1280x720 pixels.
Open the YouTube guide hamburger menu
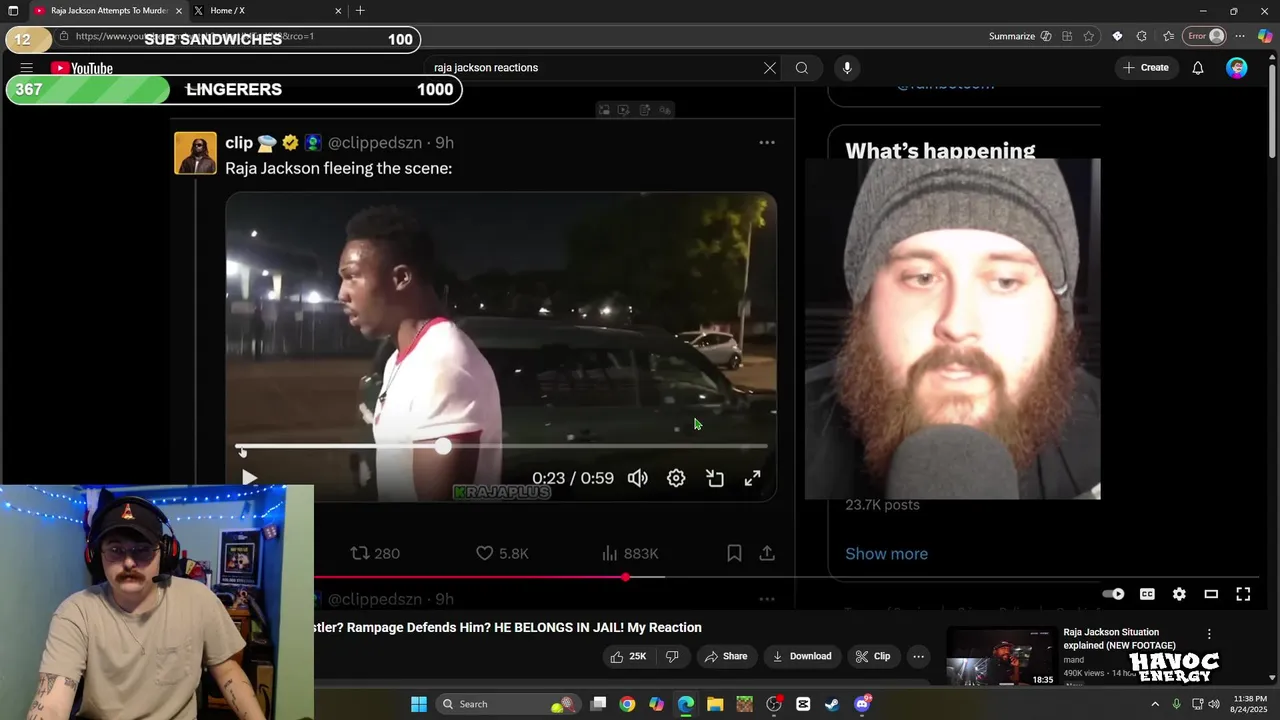26,68
